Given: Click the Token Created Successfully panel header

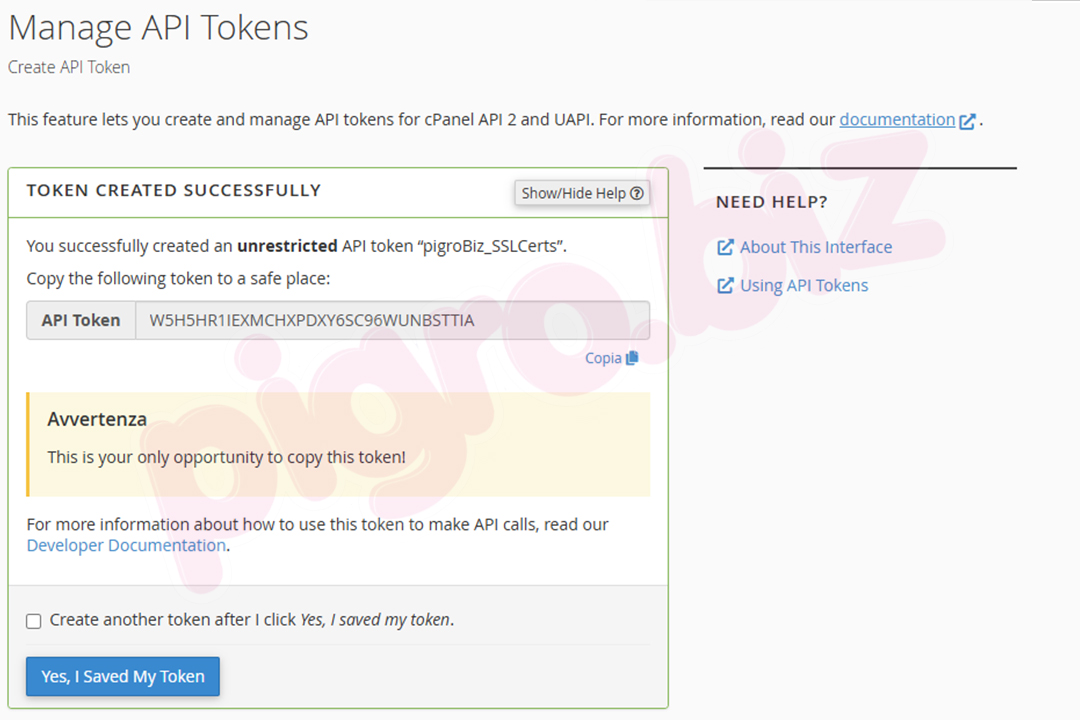Looking at the screenshot, I should 173,191.
